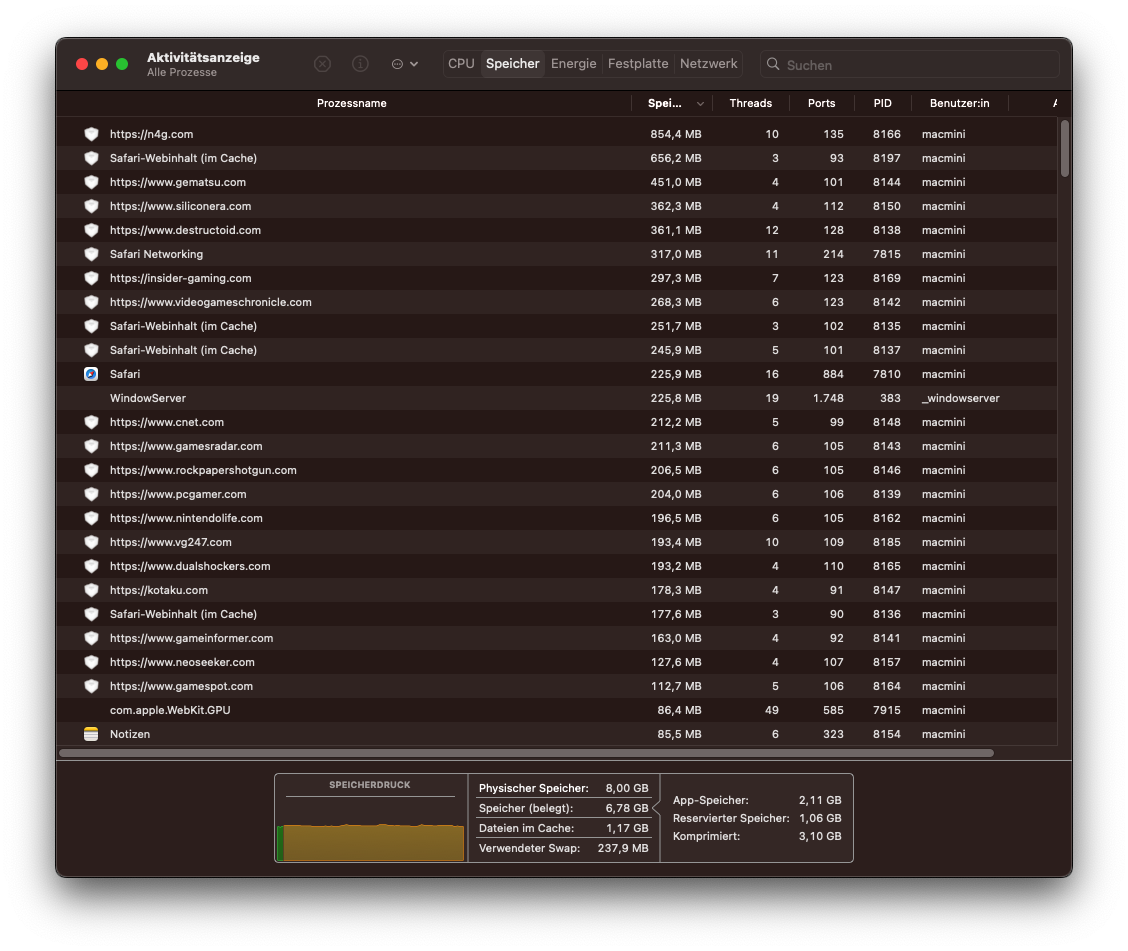
Task: Click the magnifying glass search icon
Action: click(x=773, y=64)
